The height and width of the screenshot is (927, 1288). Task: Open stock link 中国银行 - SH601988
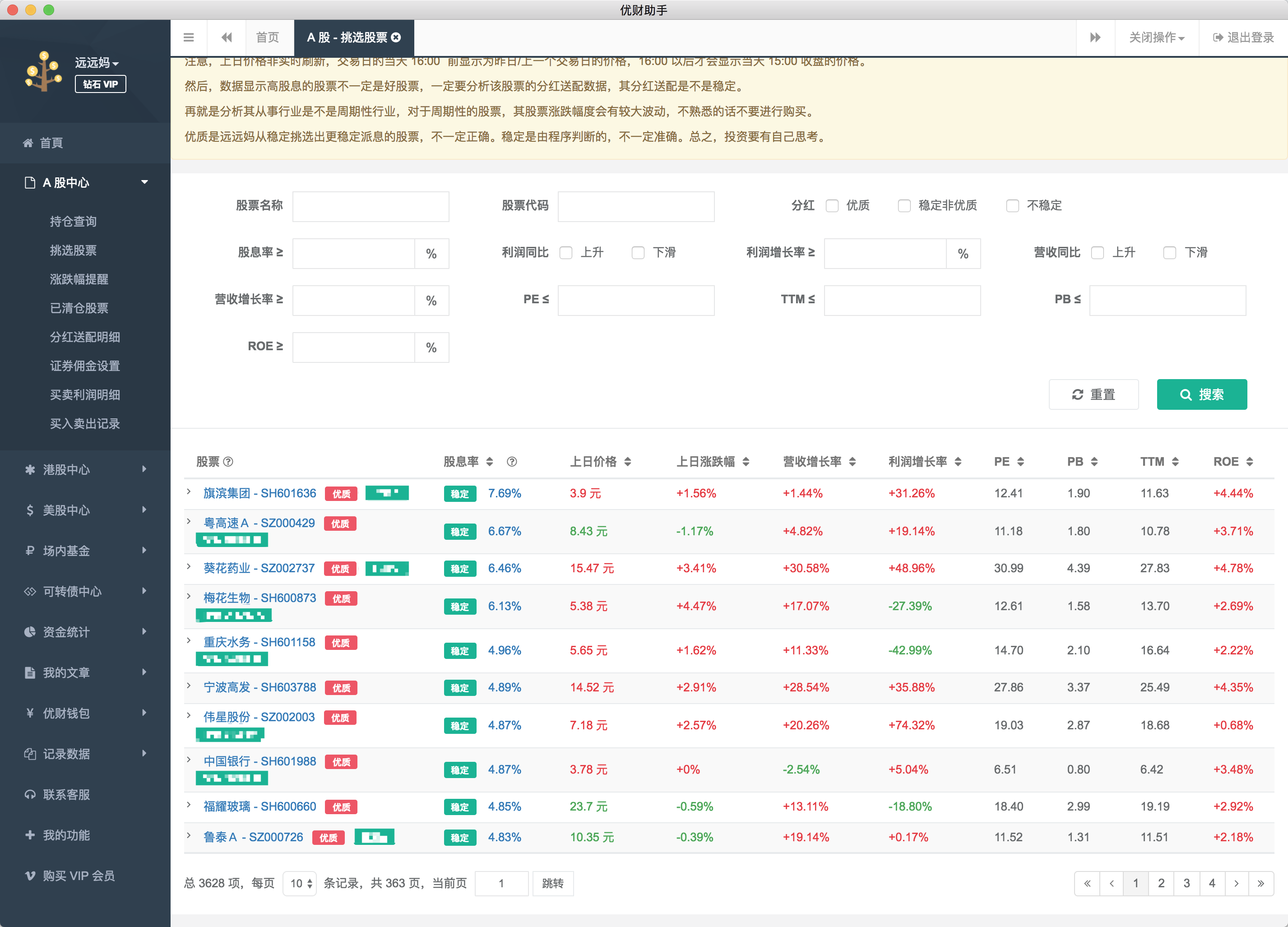259,761
